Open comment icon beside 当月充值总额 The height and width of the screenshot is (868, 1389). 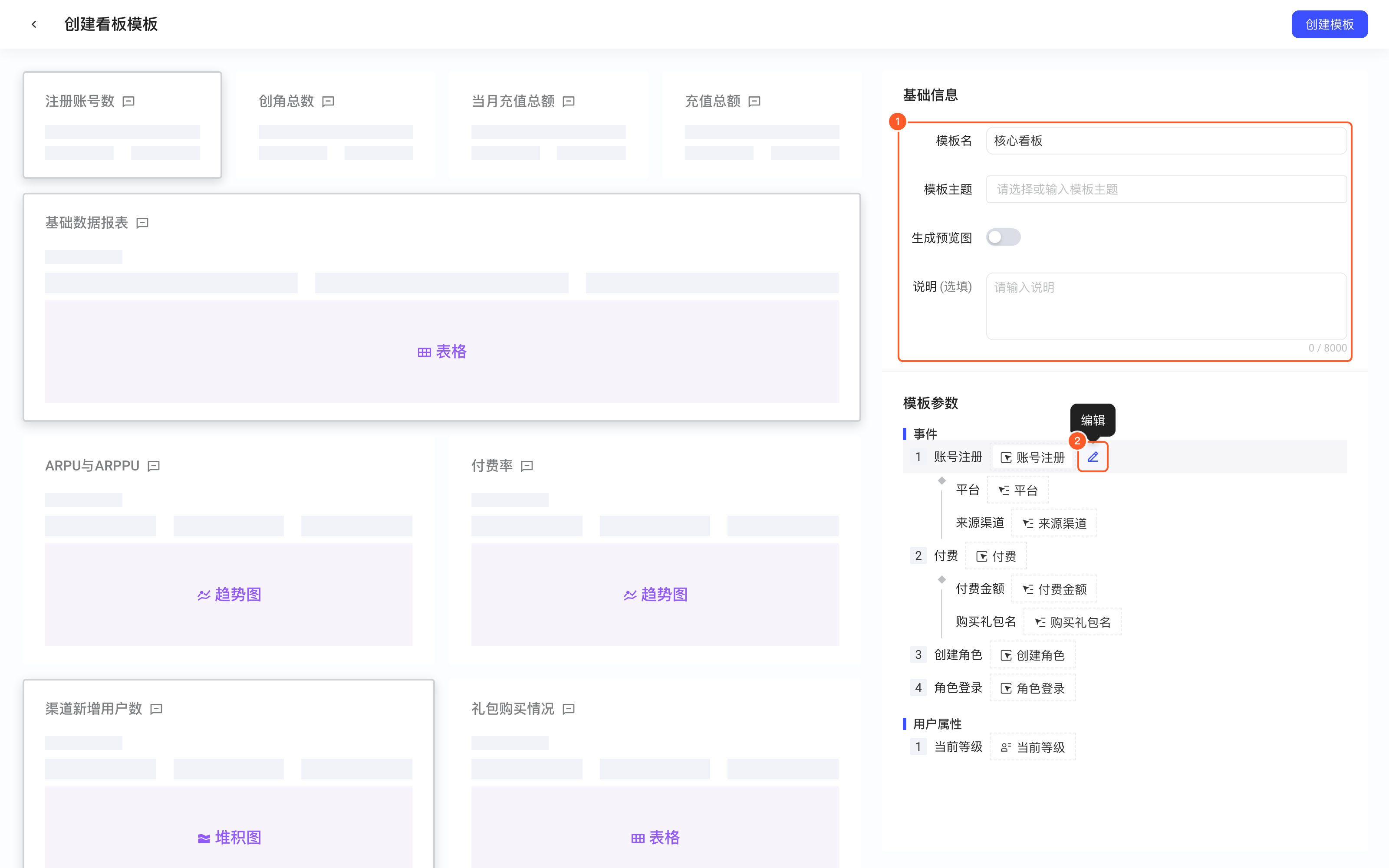[569, 102]
